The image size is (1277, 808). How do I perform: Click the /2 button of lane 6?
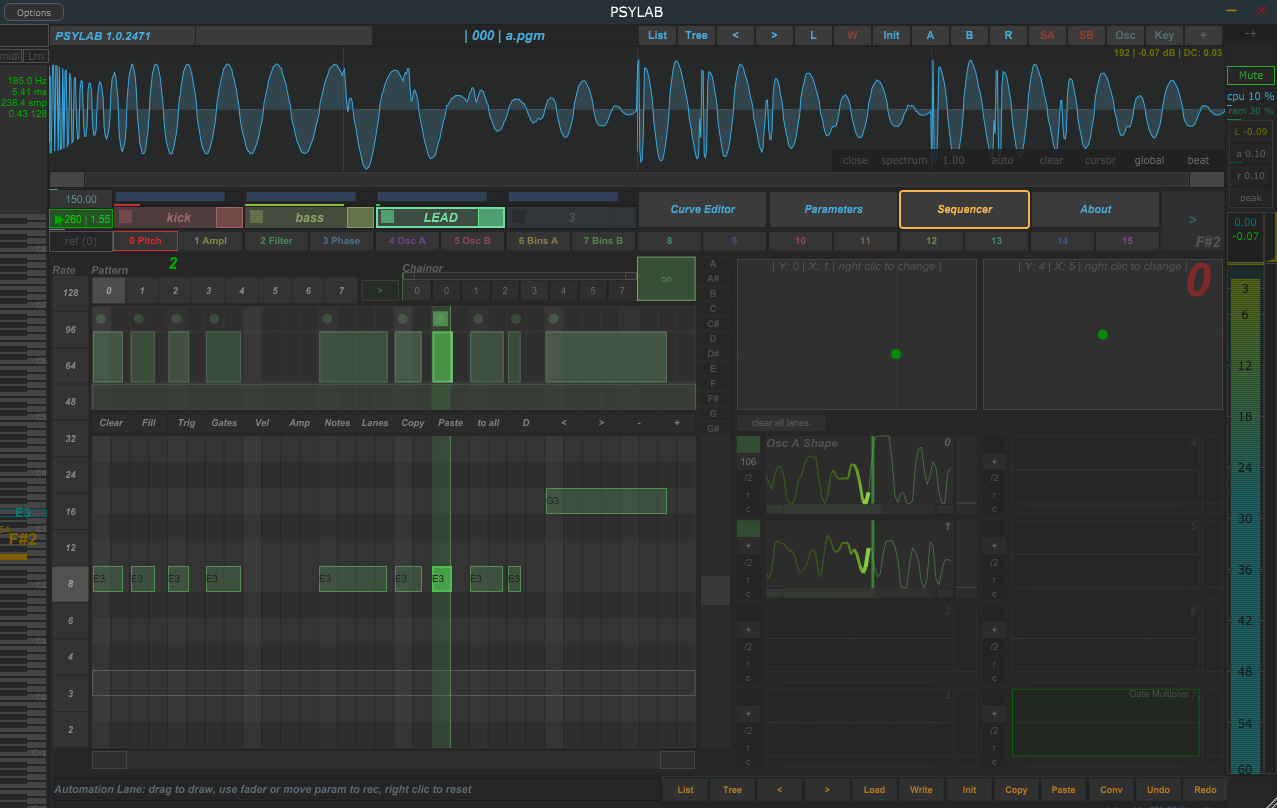tap(994, 646)
